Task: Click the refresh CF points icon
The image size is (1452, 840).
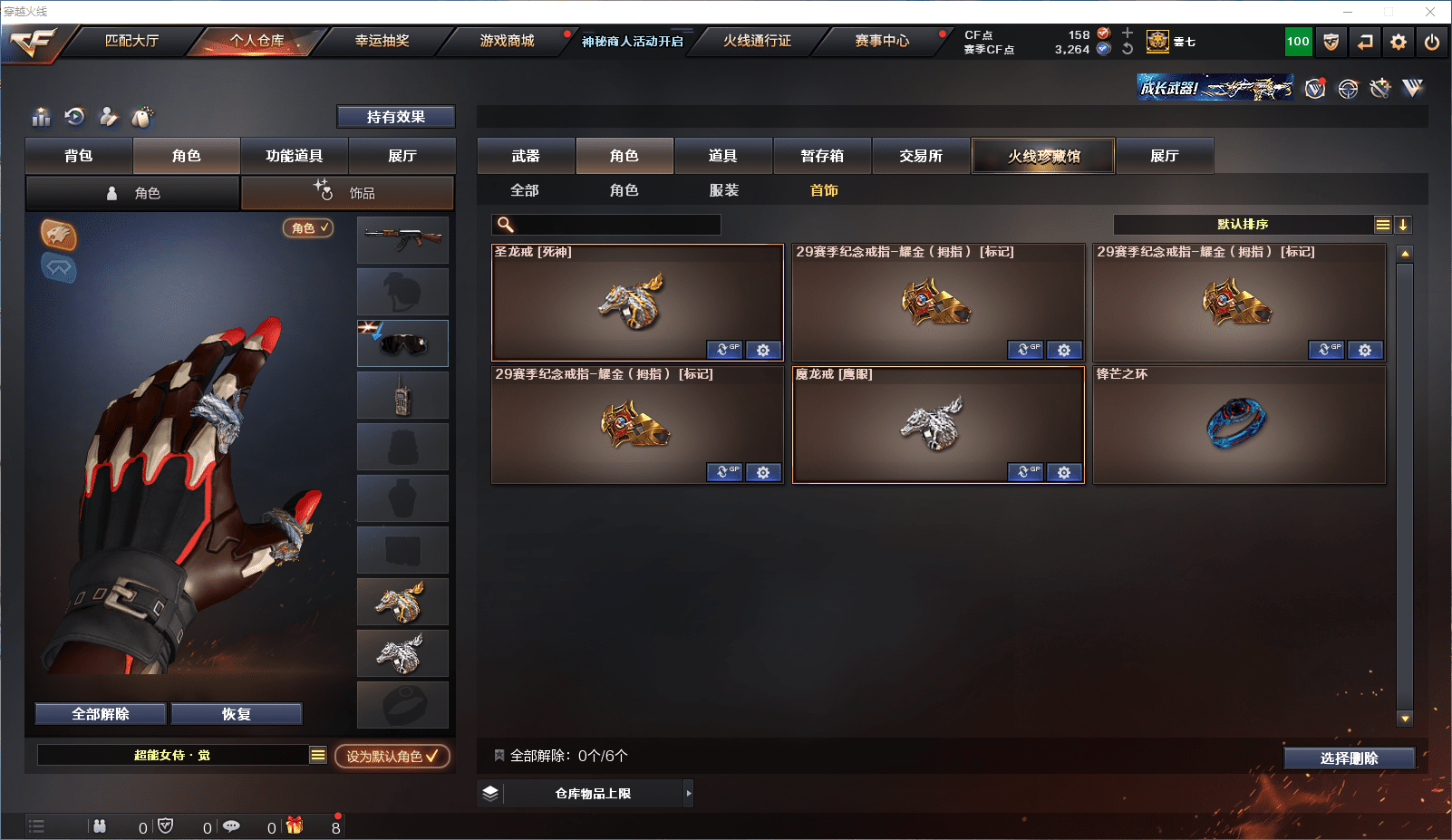Action: coord(1127,49)
